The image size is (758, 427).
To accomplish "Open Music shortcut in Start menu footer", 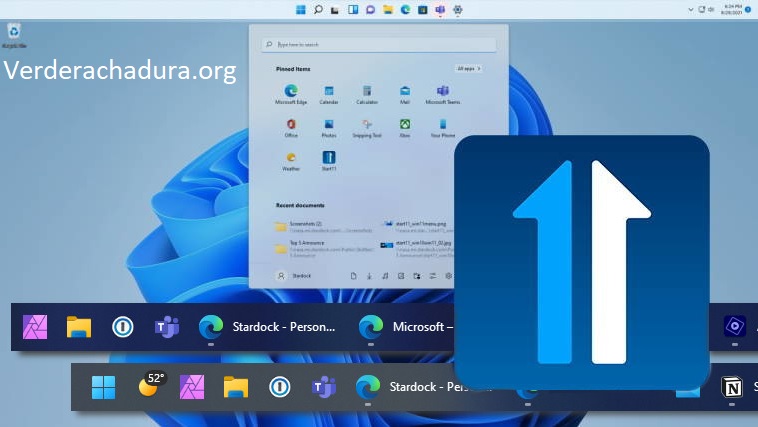I will pyautogui.click(x=385, y=276).
